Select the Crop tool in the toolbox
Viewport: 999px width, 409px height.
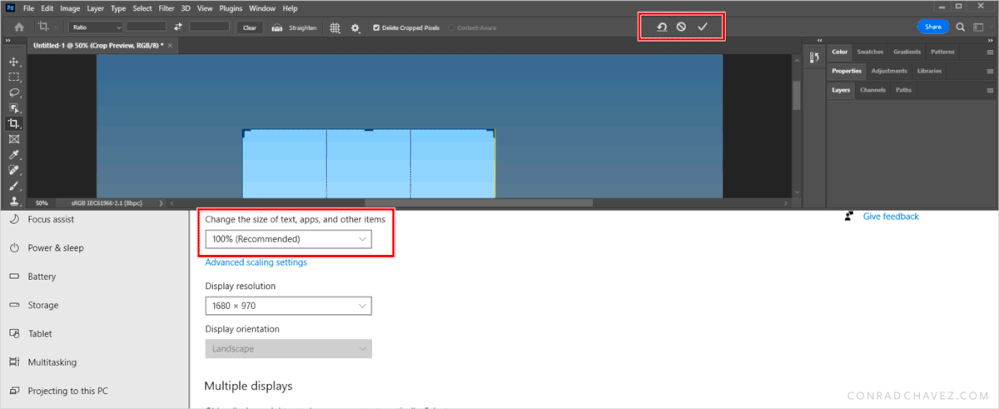click(13, 124)
